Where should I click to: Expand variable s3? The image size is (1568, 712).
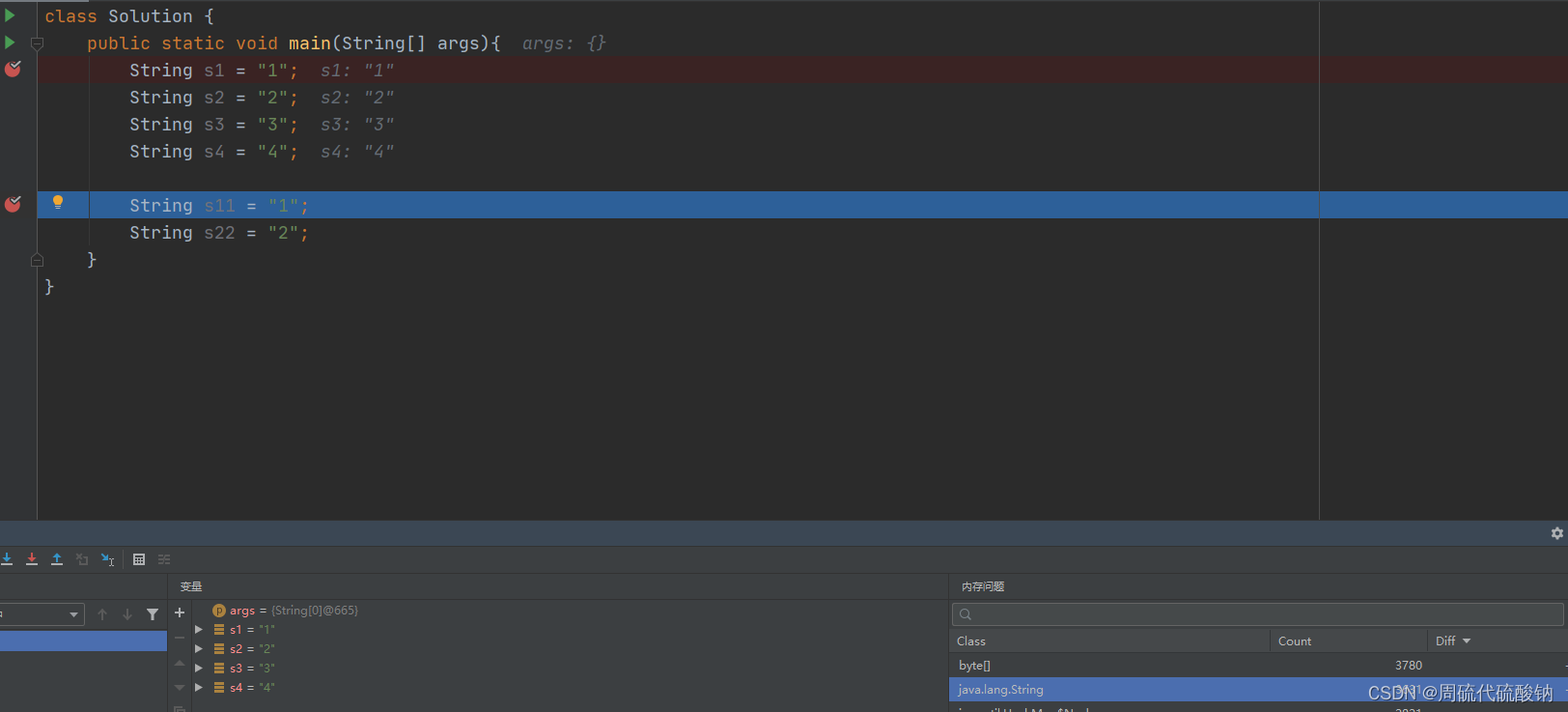click(x=199, y=669)
